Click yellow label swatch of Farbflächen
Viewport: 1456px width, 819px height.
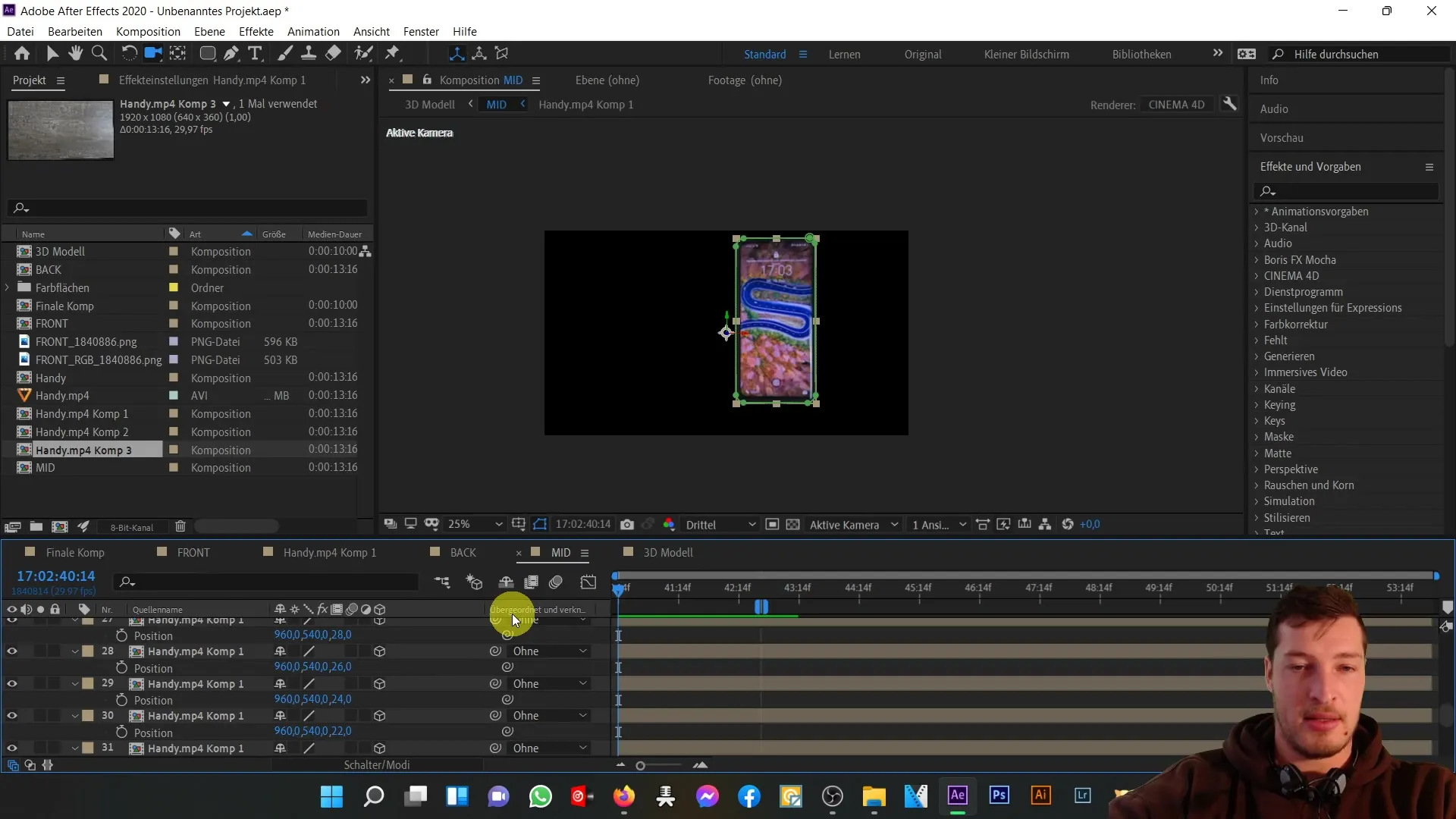pyautogui.click(x=174, y=287)
